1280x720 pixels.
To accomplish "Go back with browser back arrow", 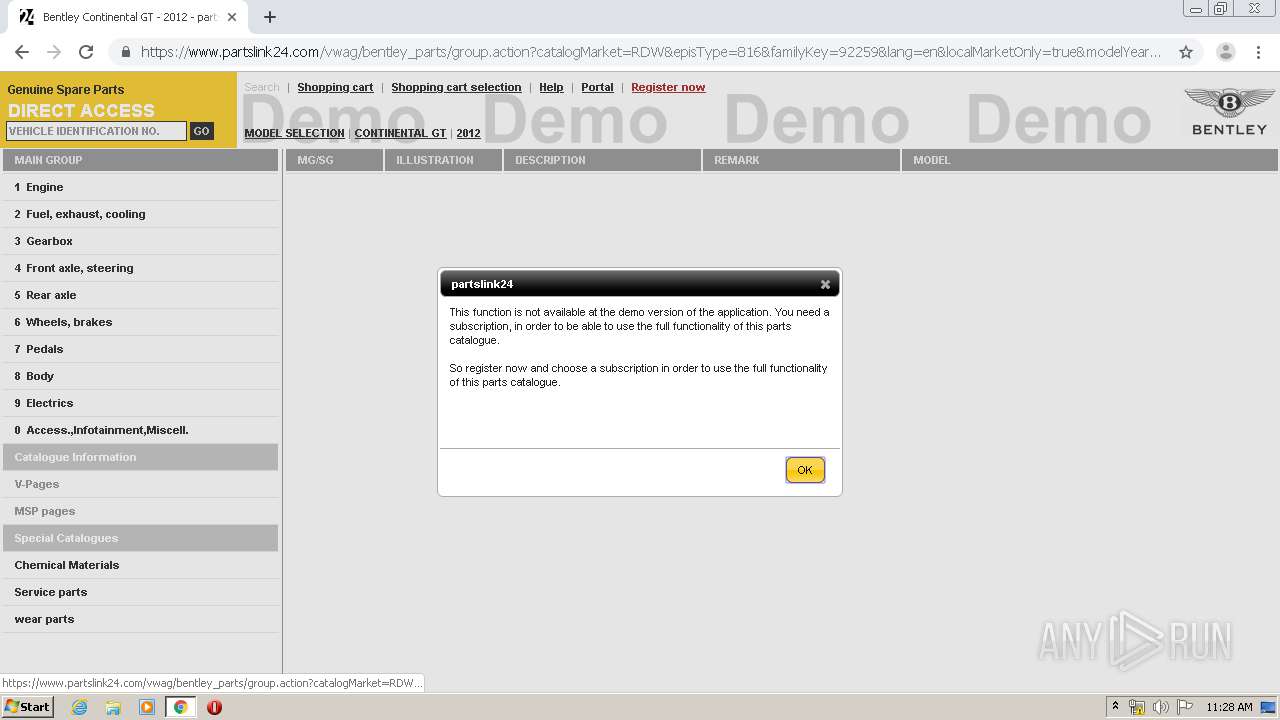I will [x=22, y=52].
